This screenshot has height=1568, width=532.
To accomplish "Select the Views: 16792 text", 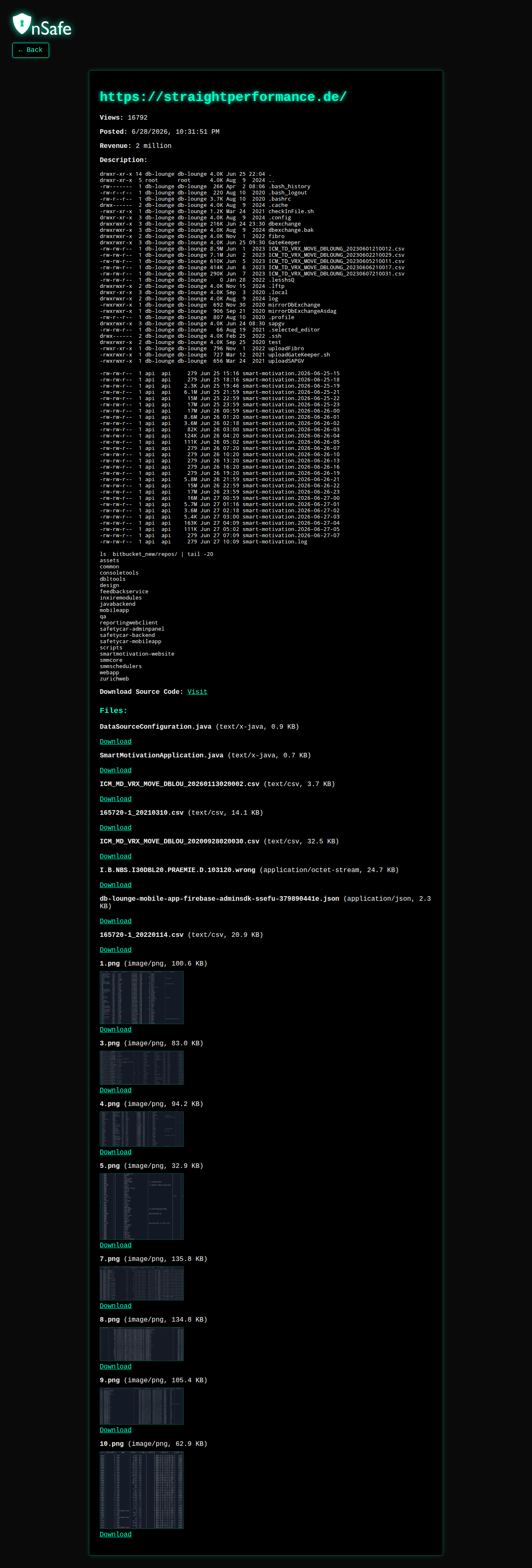I will pyautogui.click(x=123, y=118).
